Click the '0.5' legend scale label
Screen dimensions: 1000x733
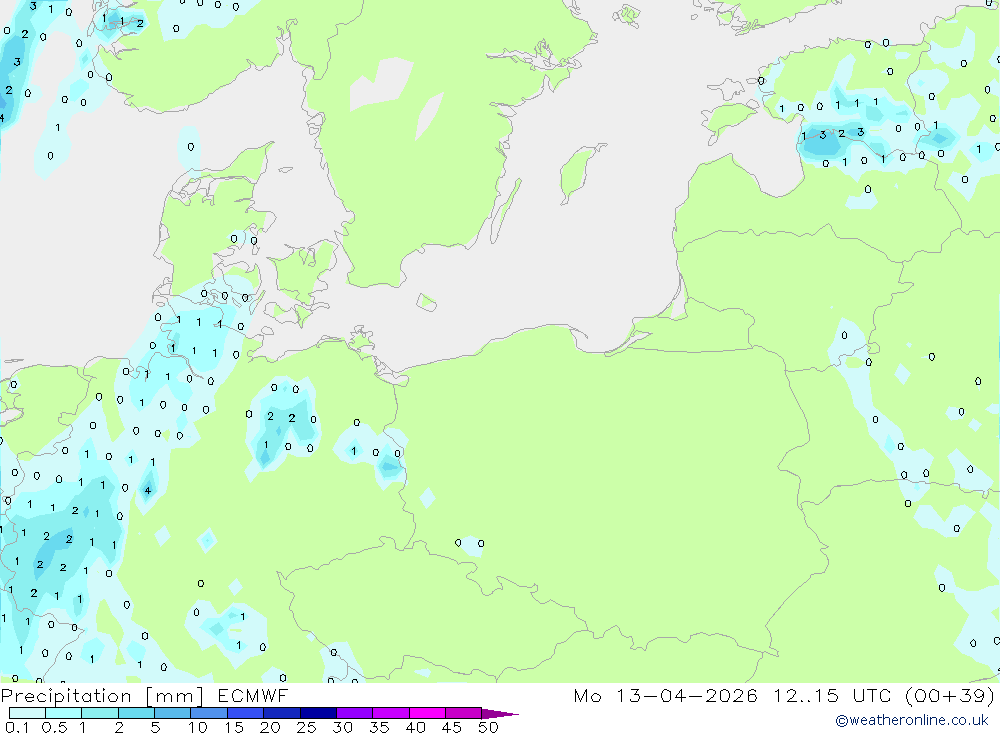point(54,727)
